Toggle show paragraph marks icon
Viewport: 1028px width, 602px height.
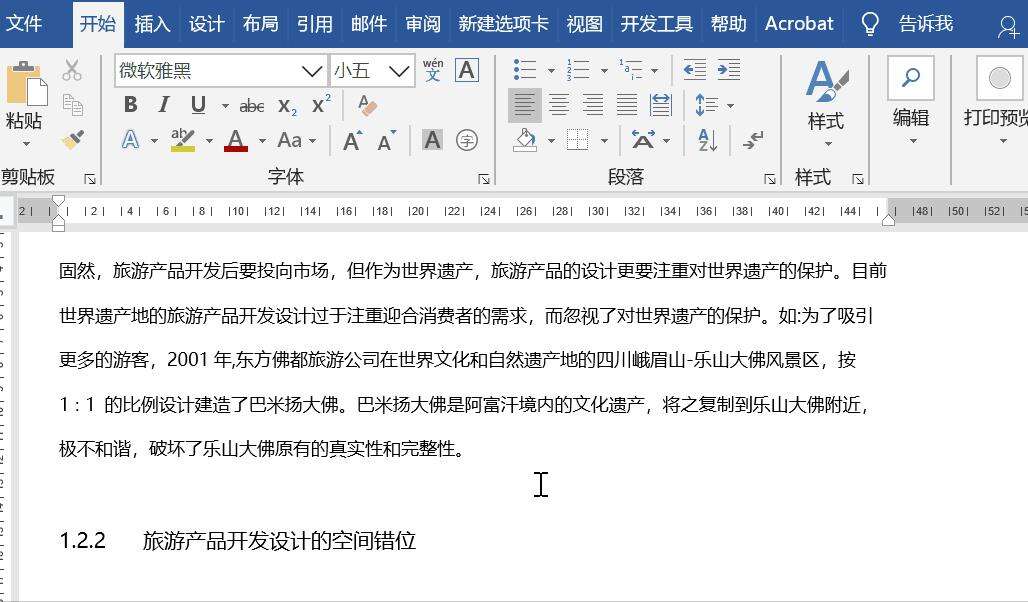coord(753,140)
